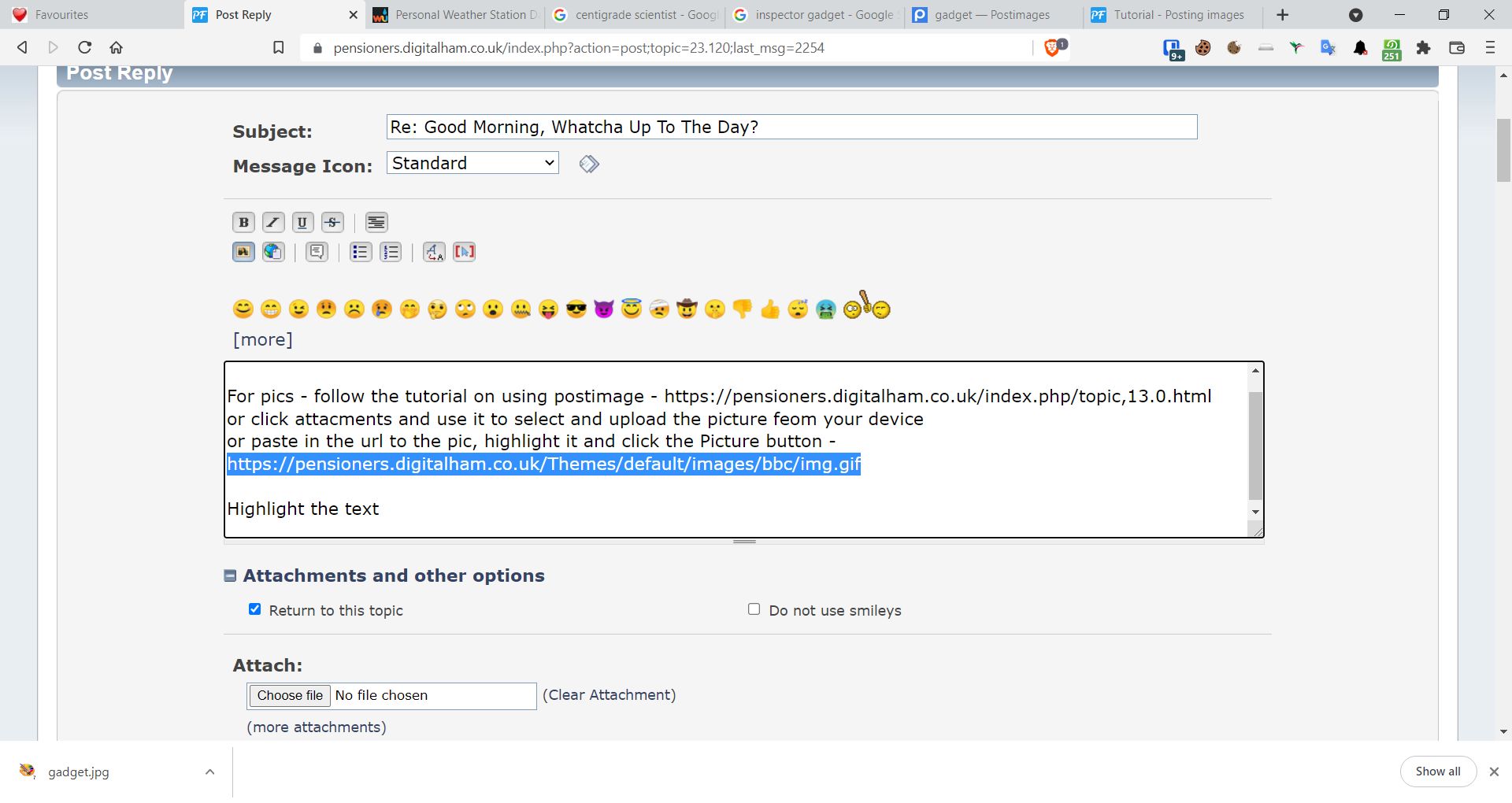Screen dimensions: 1512x803
Task: Insert an unordered bullet list
Action: pos(361,252)
